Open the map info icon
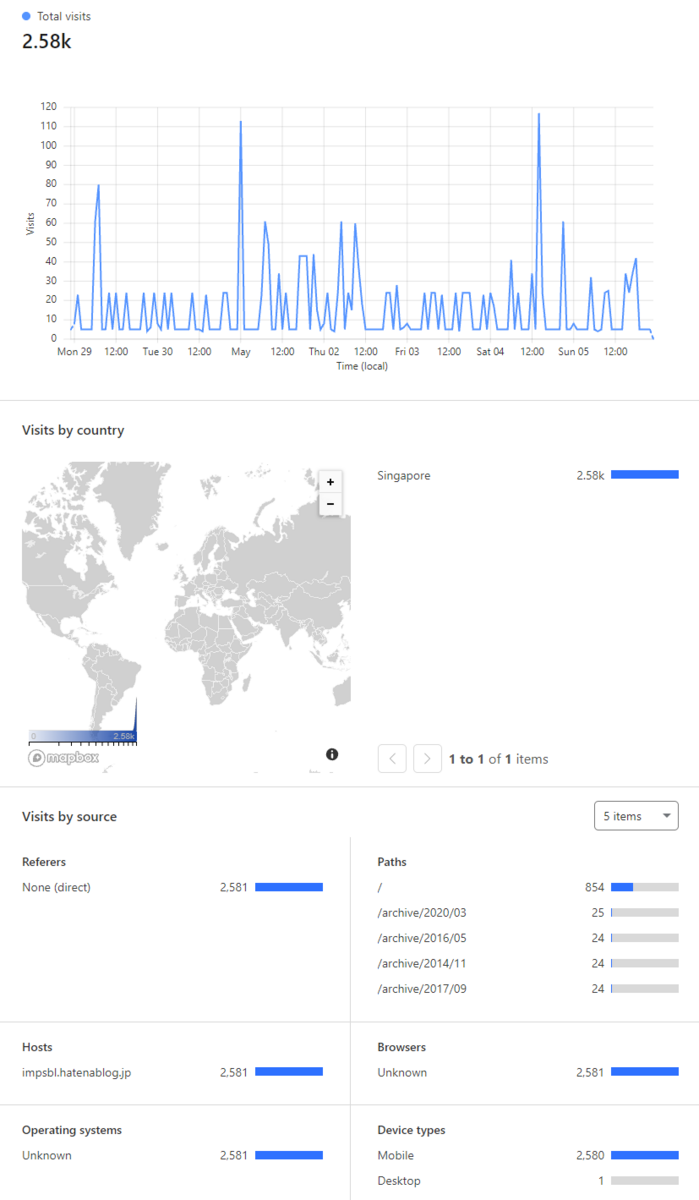This screenshot has width=699, height=1200. [x=332, y=755]
